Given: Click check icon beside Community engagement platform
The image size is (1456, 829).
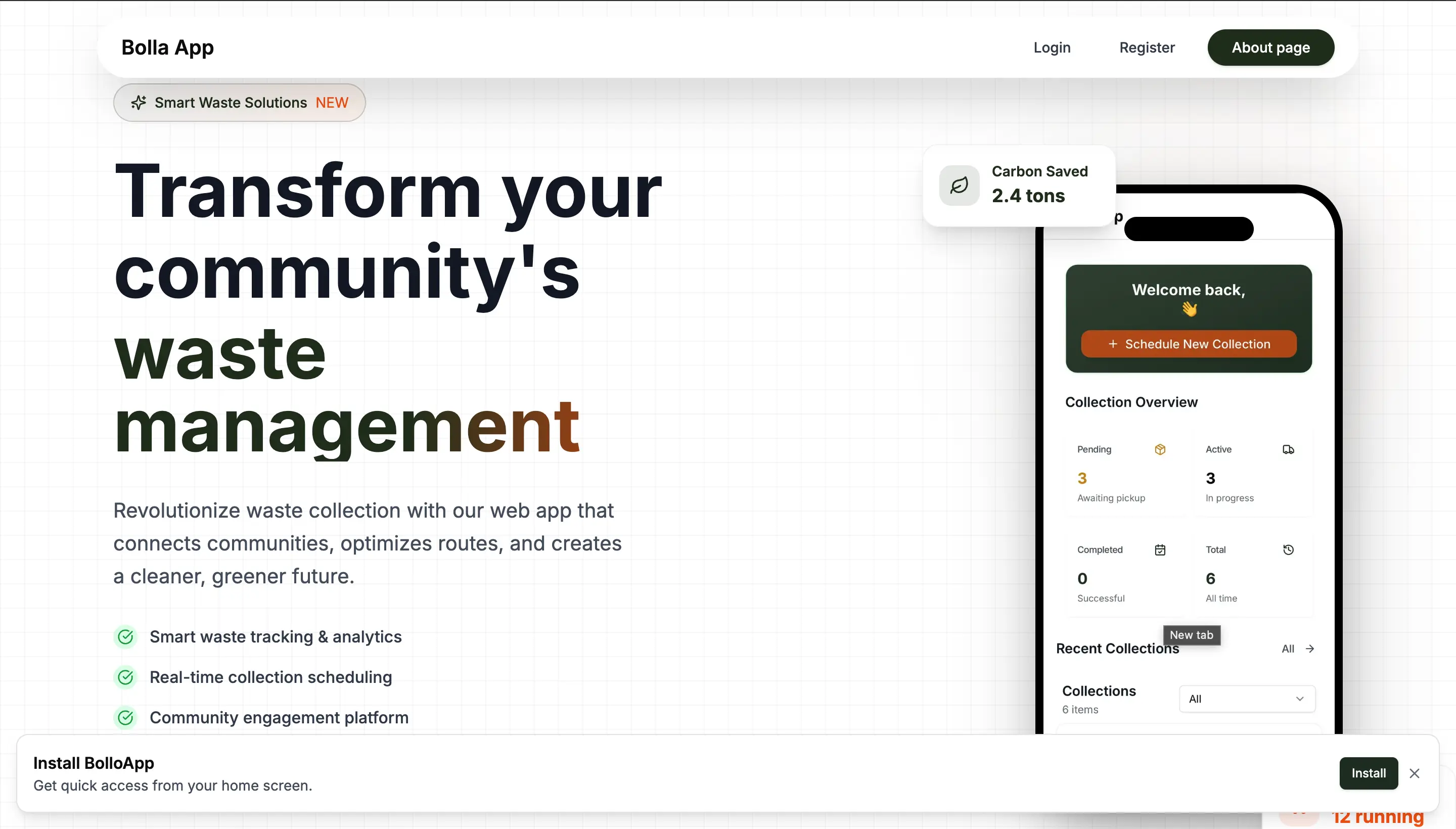Looking at the screenshot, I should tap(125, 717).
